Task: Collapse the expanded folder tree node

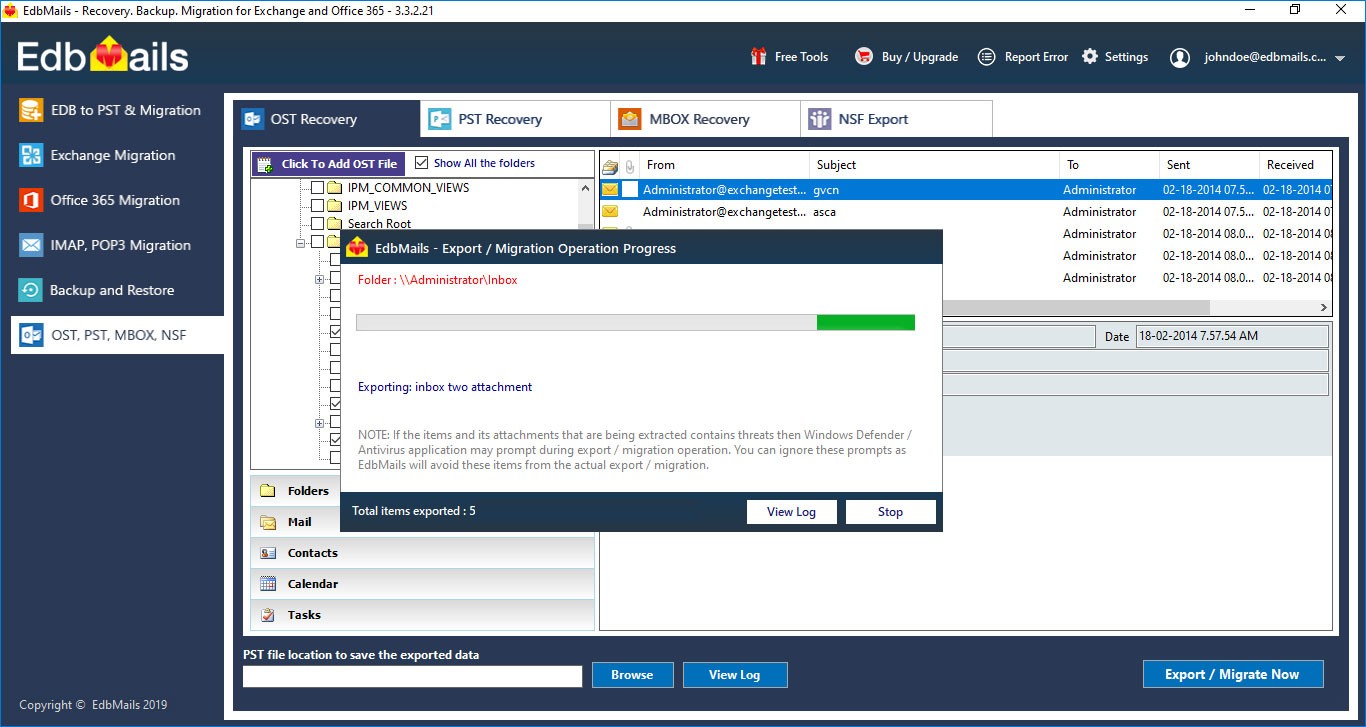Action: (x=300, y=242)
